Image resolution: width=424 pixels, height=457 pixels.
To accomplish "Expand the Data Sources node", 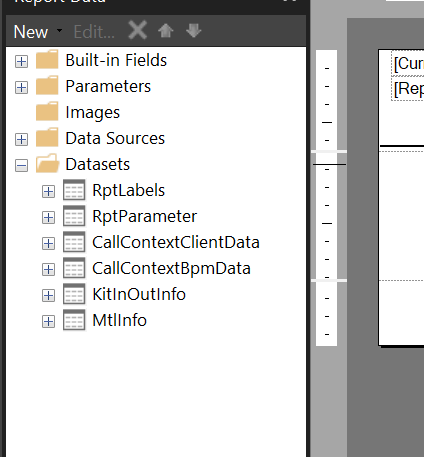I will point(21,140).
